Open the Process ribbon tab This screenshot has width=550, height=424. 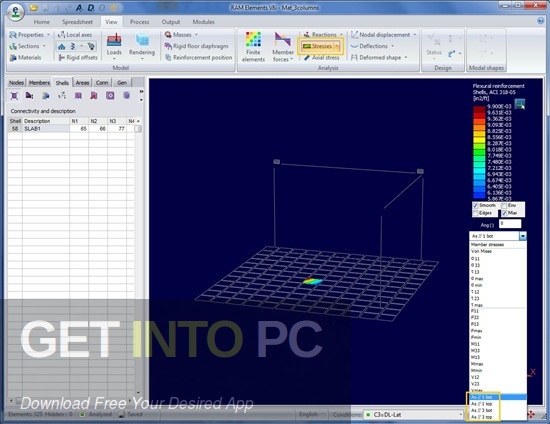pyautogui.click(x=140, y=22)
